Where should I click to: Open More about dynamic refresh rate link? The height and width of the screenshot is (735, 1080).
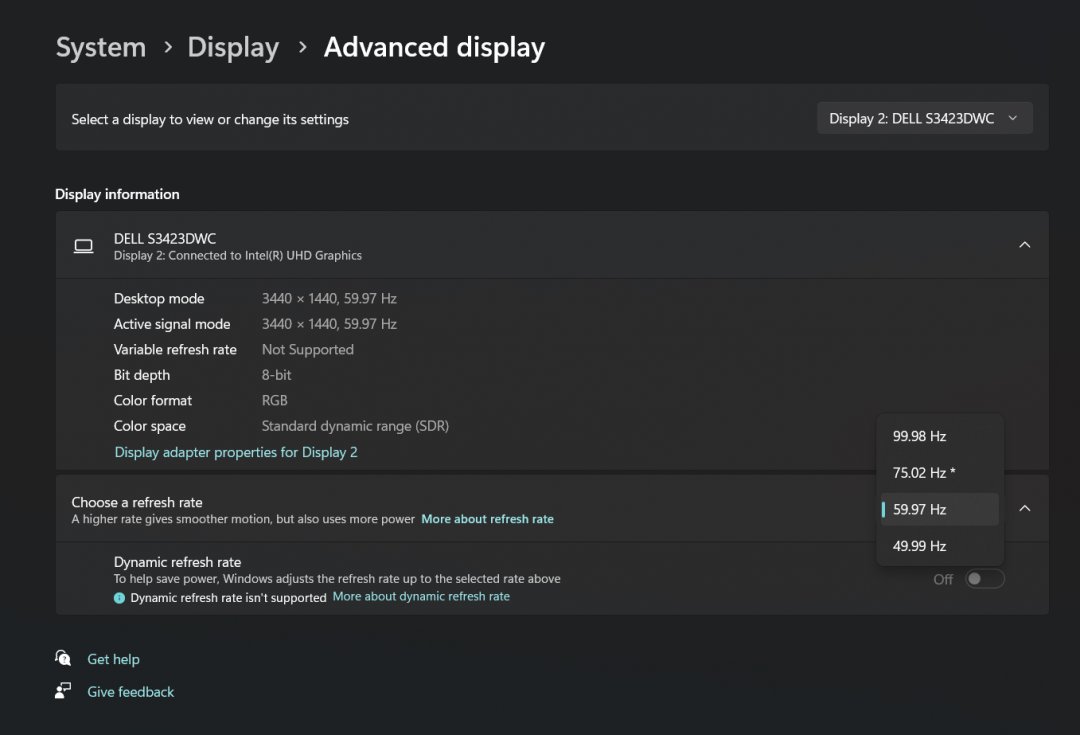[x=421, y=597]
